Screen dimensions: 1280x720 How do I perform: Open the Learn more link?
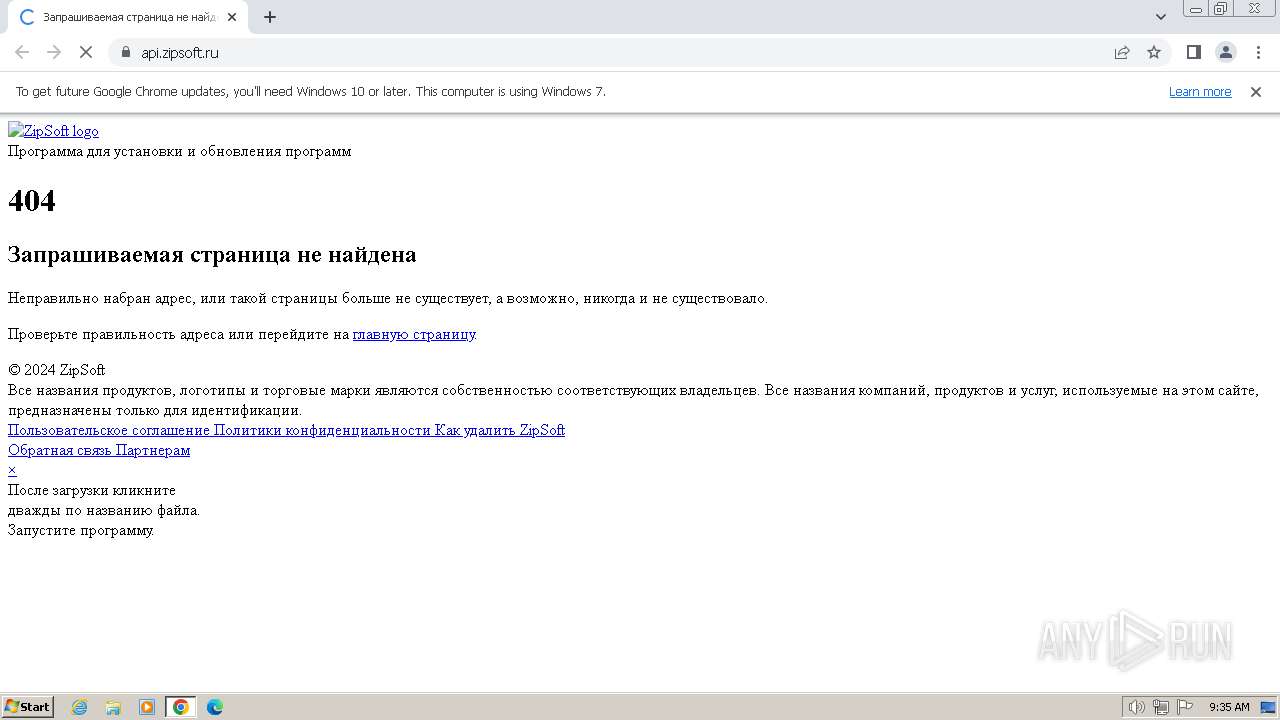pyautogui.click(x=1200, y=91)
